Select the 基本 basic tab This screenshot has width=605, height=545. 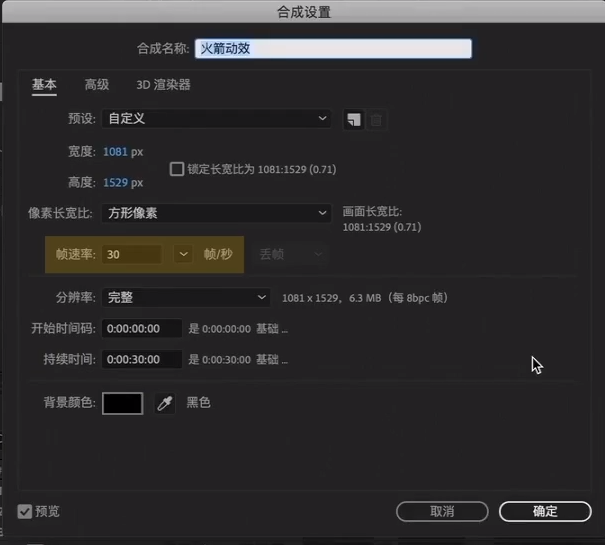44,85
